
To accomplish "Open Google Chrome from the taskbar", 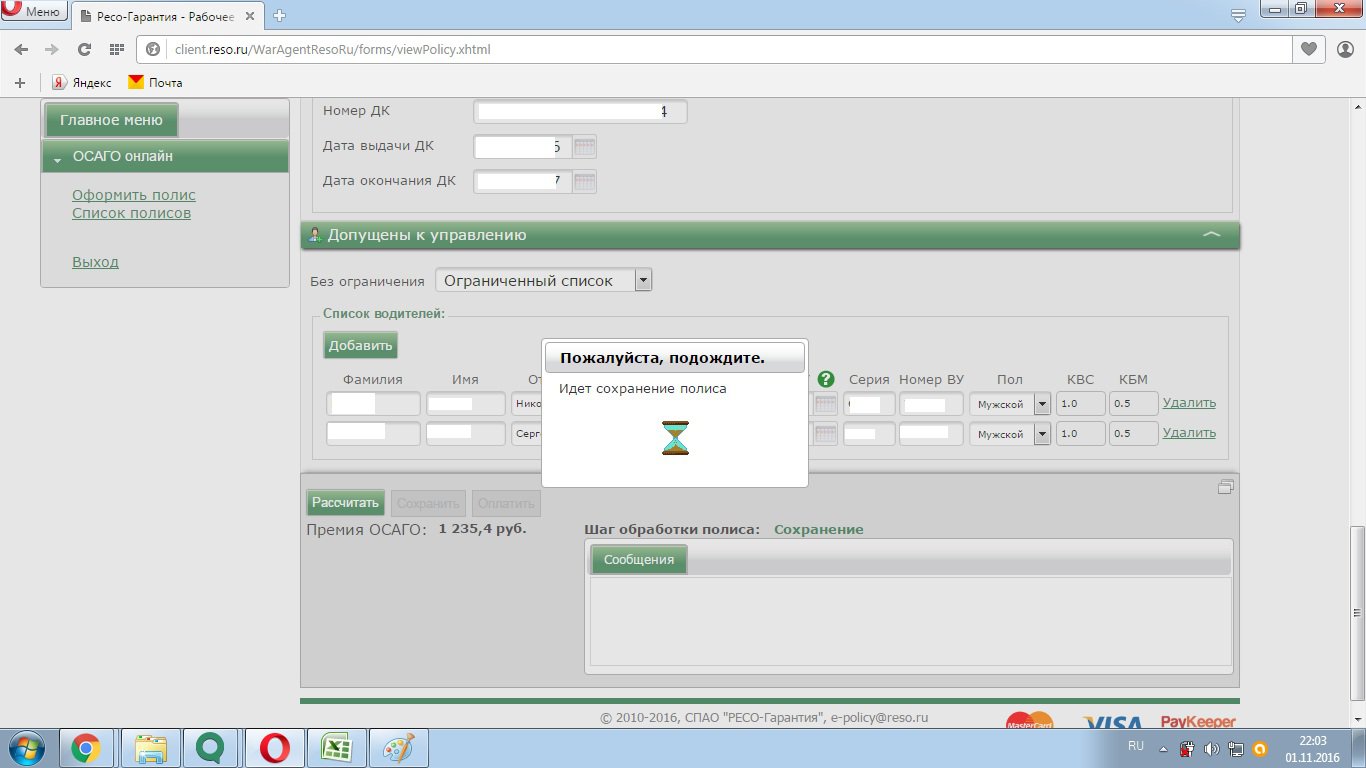I will [x=86, y=748].
